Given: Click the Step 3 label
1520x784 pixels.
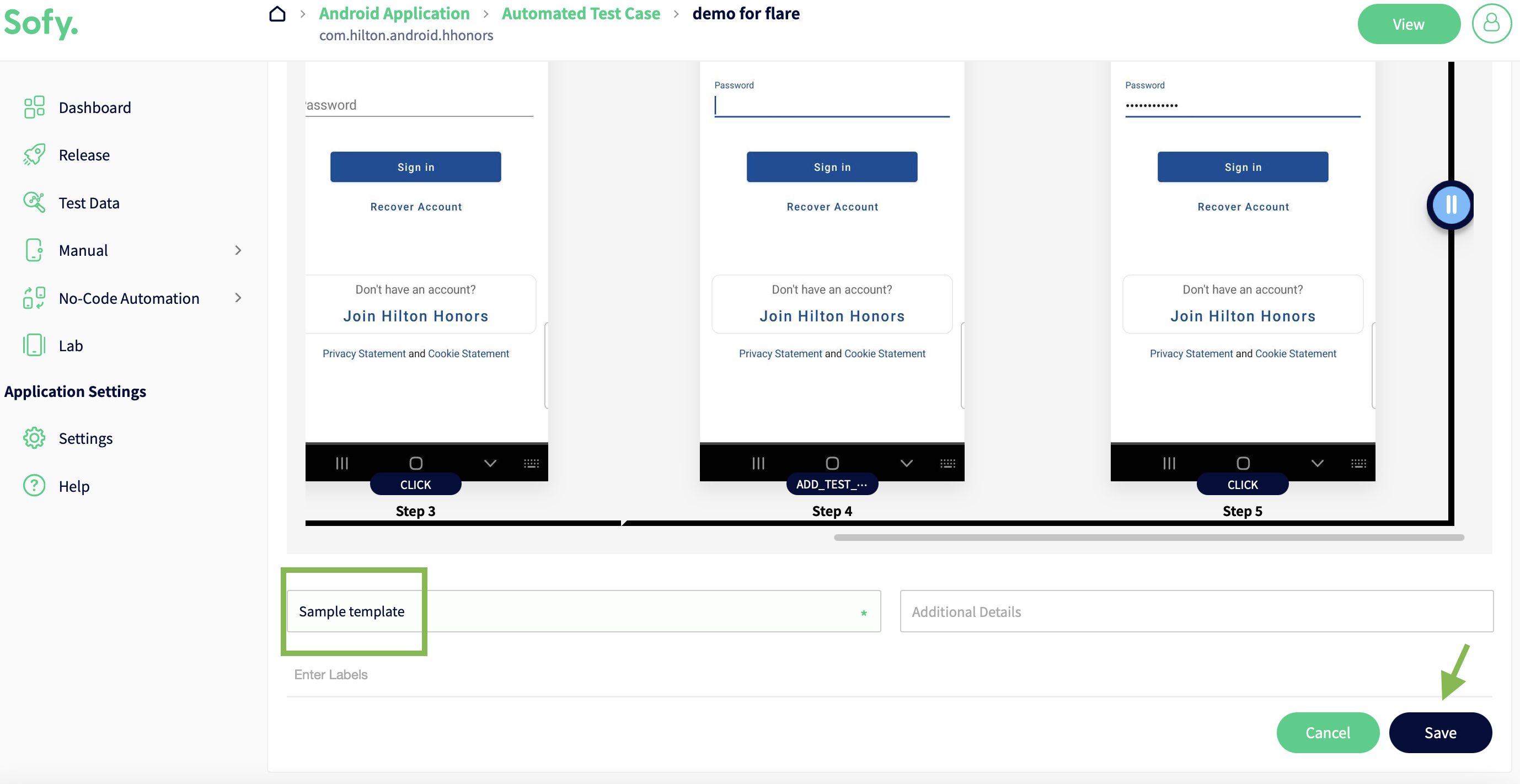Looking at the screenshot, I should click(415, 511).
